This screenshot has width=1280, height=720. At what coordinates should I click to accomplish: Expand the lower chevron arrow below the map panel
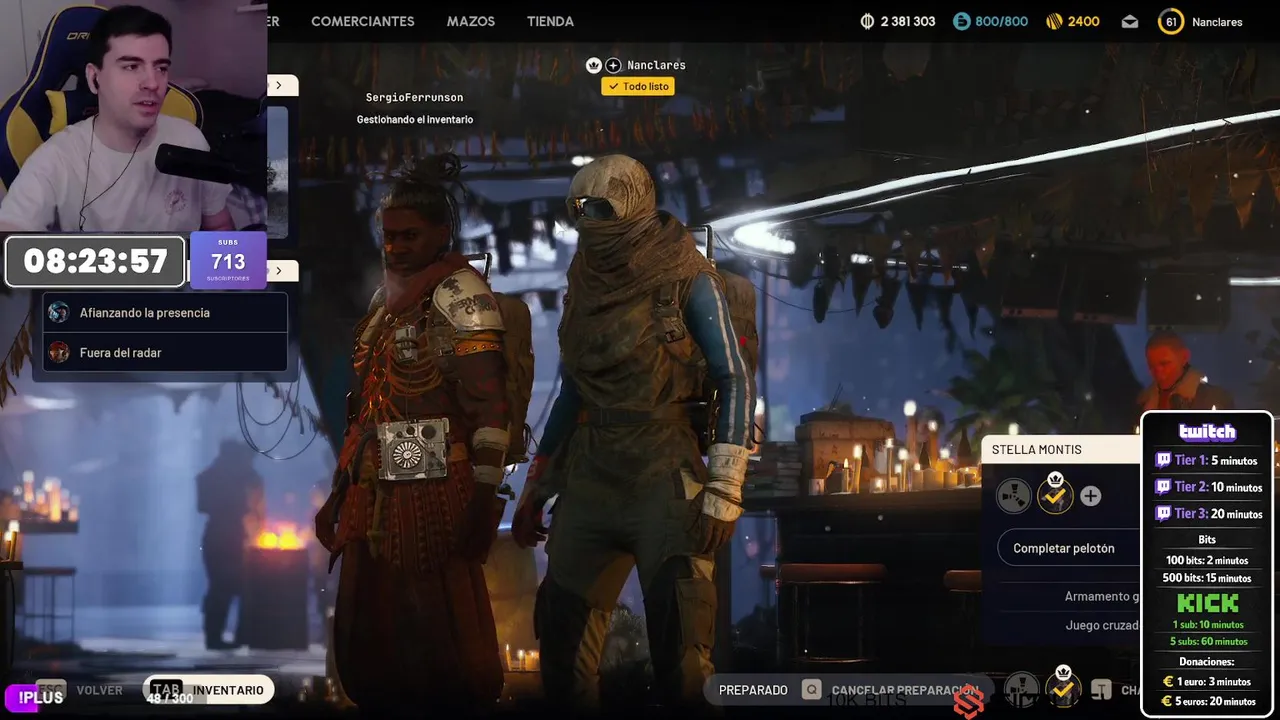pos(279,271)
